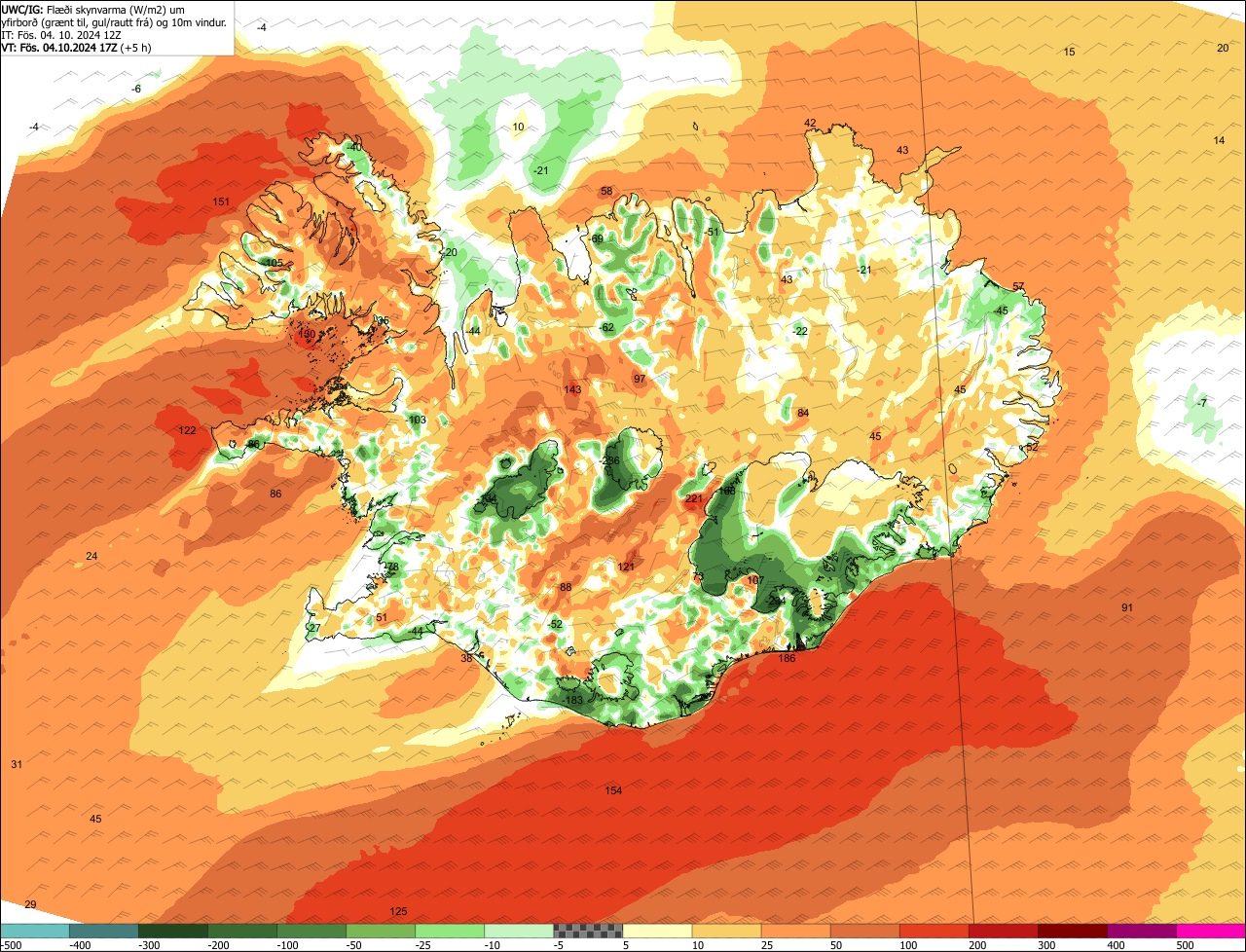The image size is (1246, 952).
Task: Click the 42 value in the northeast
Action: coord(810,123)
